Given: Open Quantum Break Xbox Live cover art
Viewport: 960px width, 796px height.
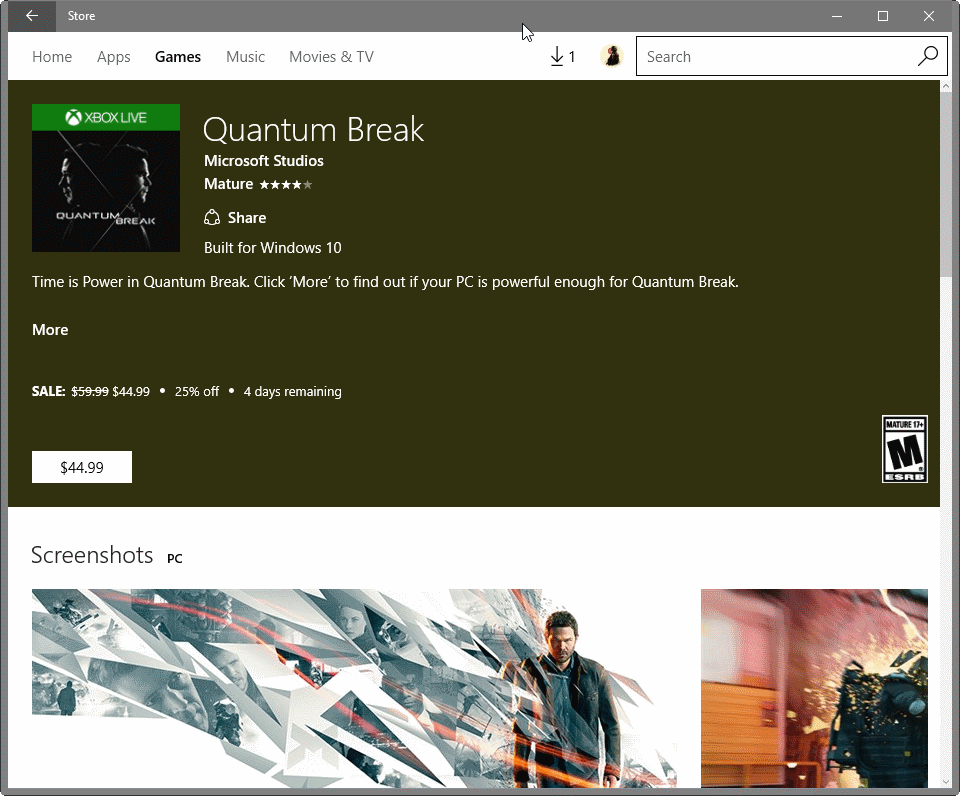Looking at the screenshot, I should [x=106, y=178].
